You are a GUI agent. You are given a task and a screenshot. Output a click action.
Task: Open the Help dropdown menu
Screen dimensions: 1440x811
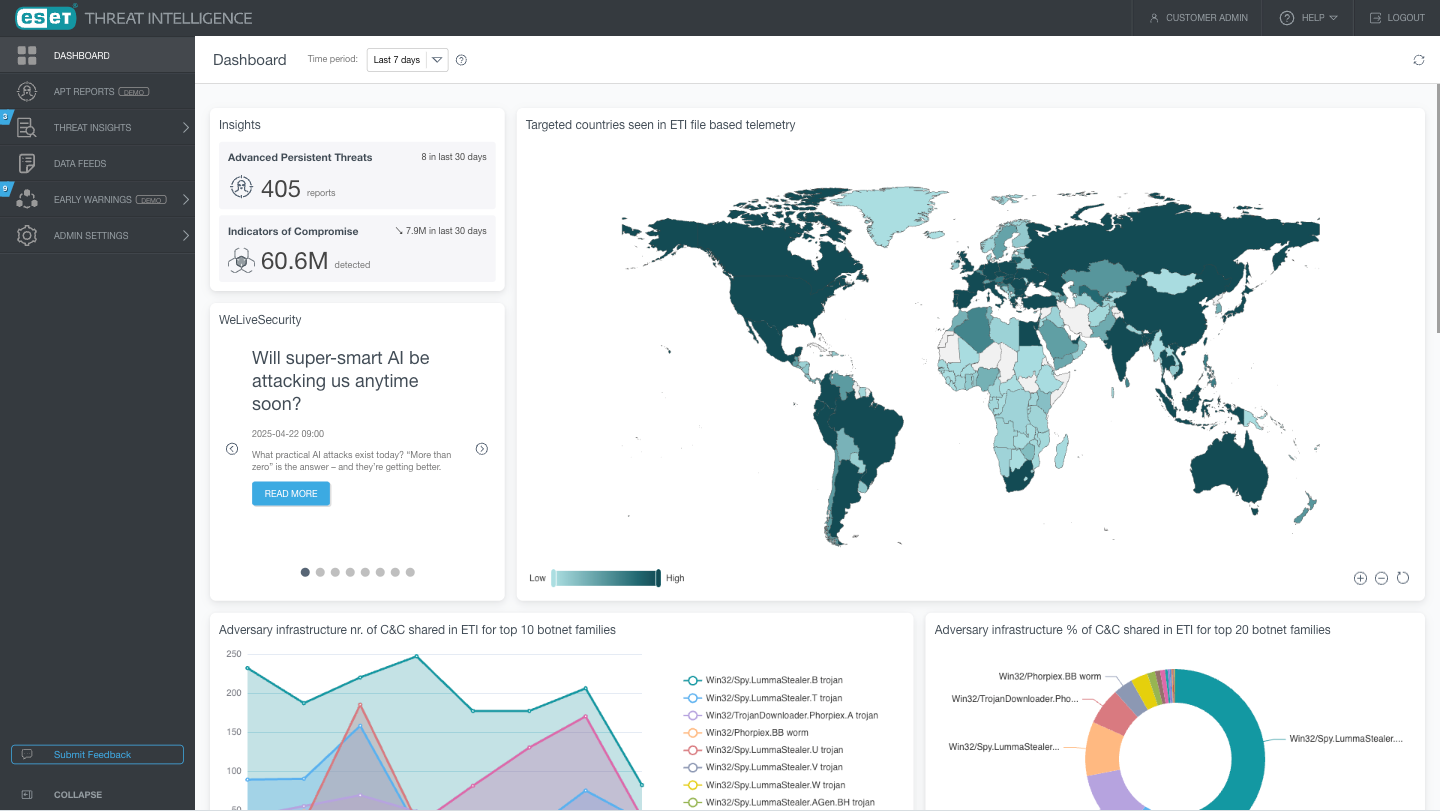coord(1308,18)
